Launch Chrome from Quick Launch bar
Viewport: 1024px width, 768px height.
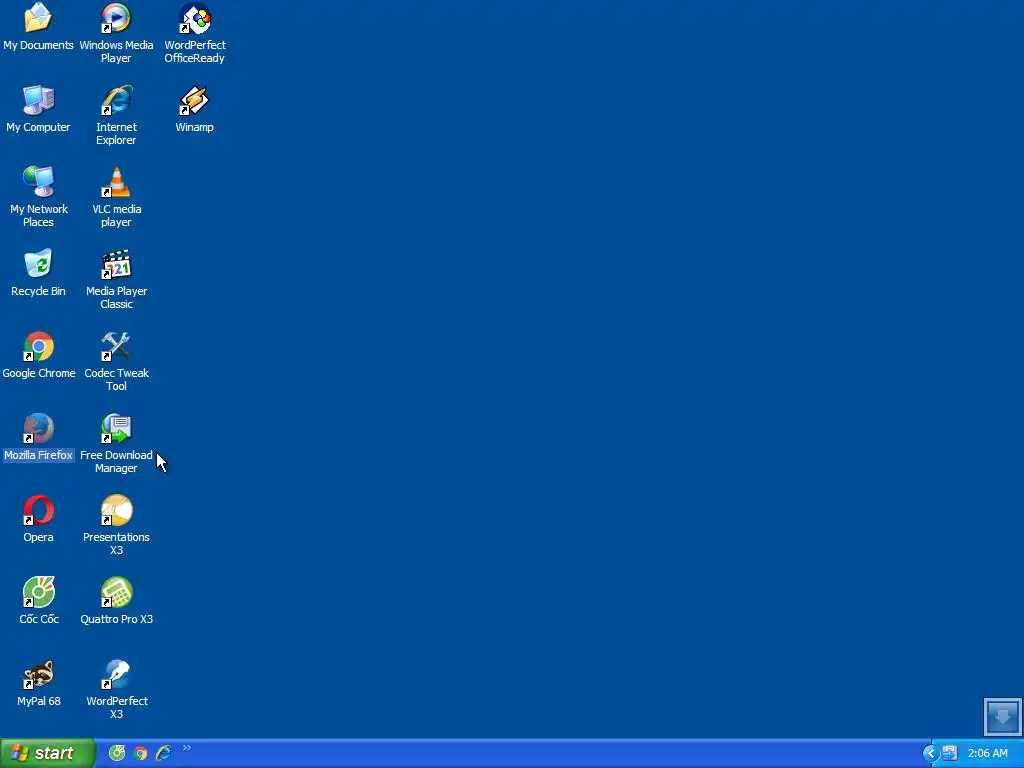tap(140, 754)
